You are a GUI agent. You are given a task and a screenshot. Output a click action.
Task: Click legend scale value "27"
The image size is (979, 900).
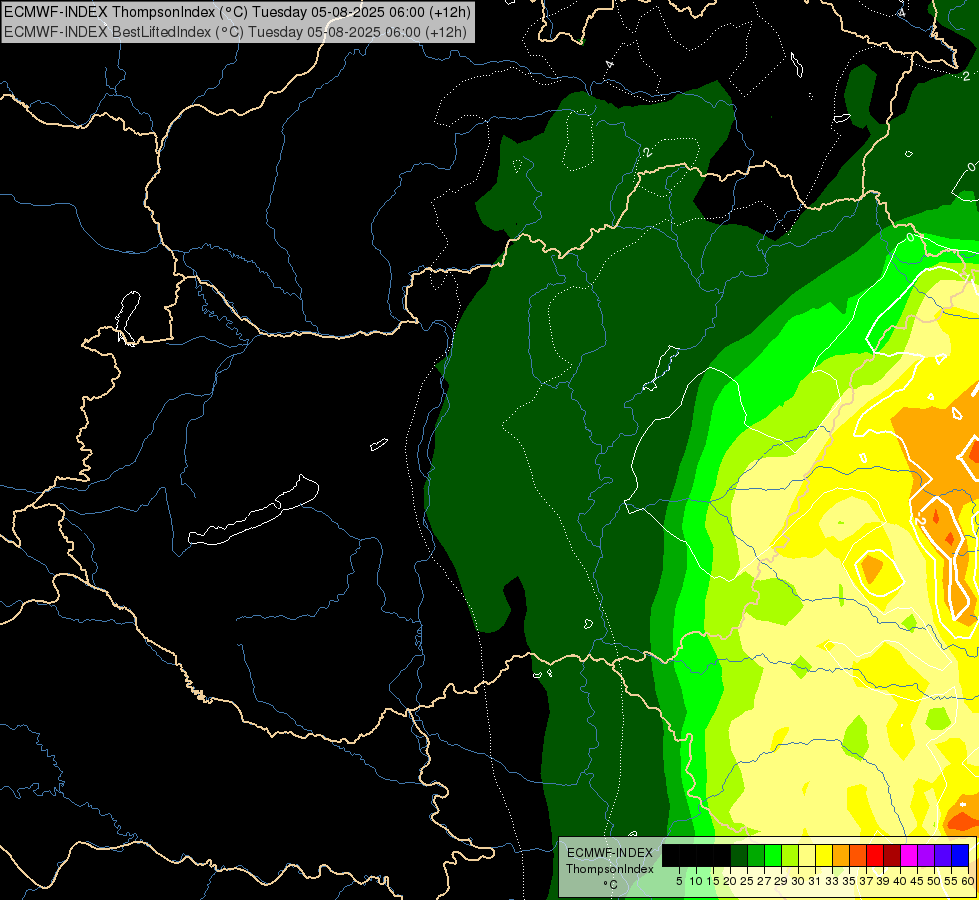coord(764,881)
